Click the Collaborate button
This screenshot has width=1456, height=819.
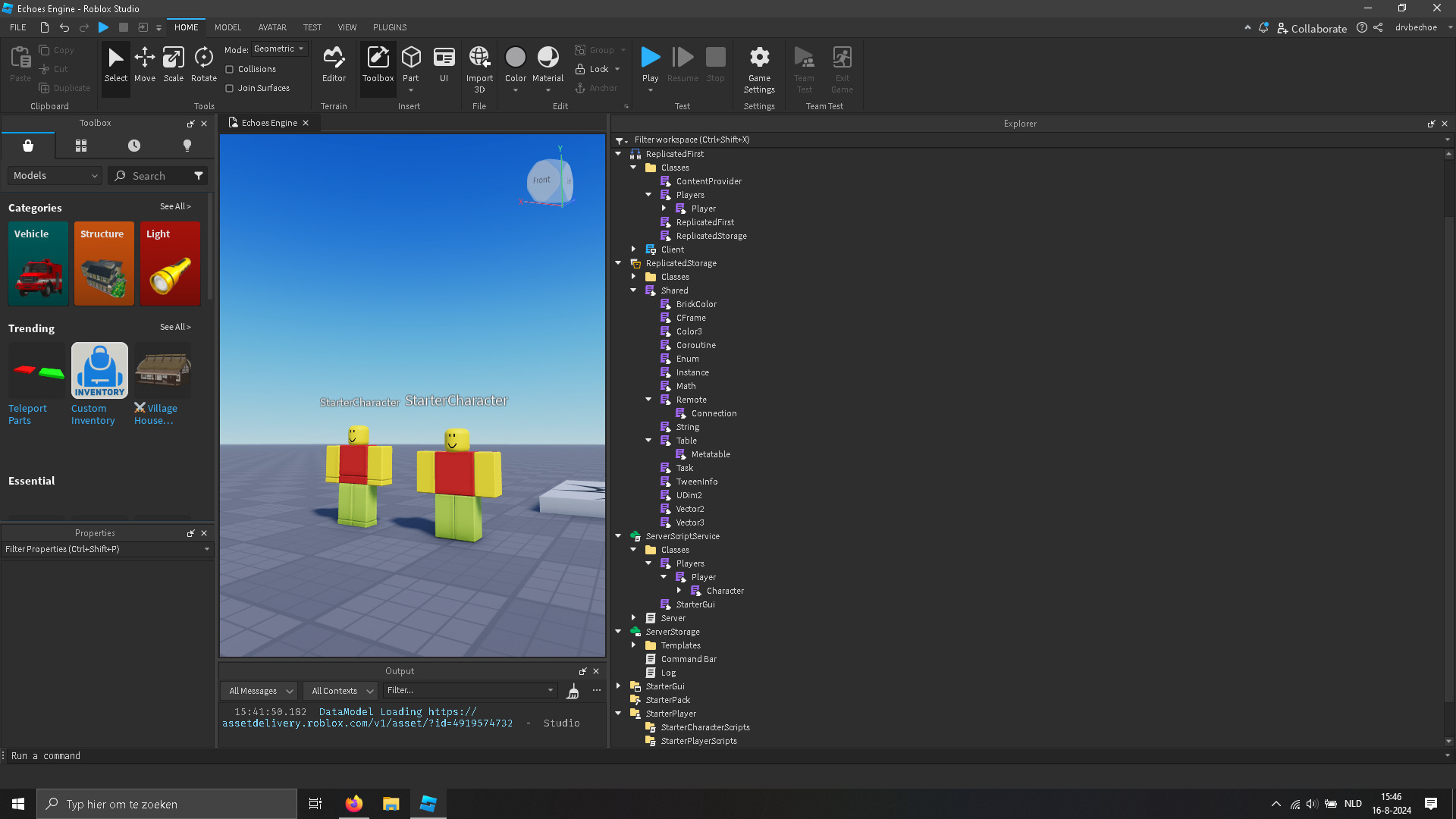[1313, 28]
